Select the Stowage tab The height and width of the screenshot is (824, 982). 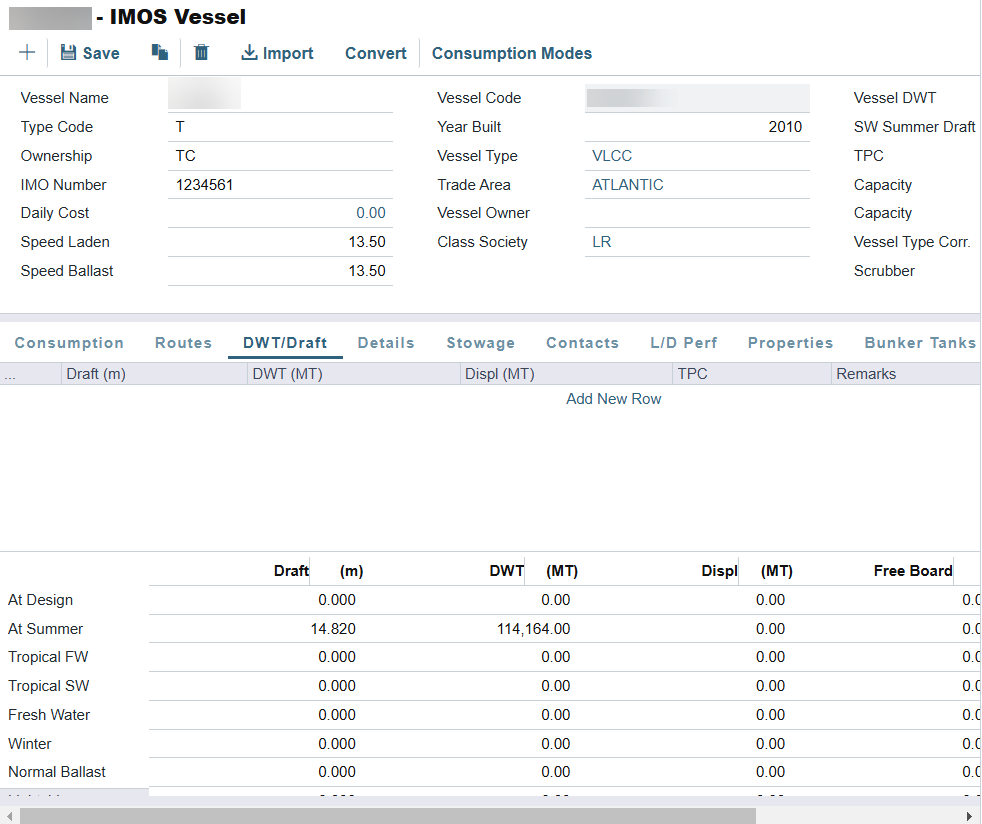click(x=480, y=343)
